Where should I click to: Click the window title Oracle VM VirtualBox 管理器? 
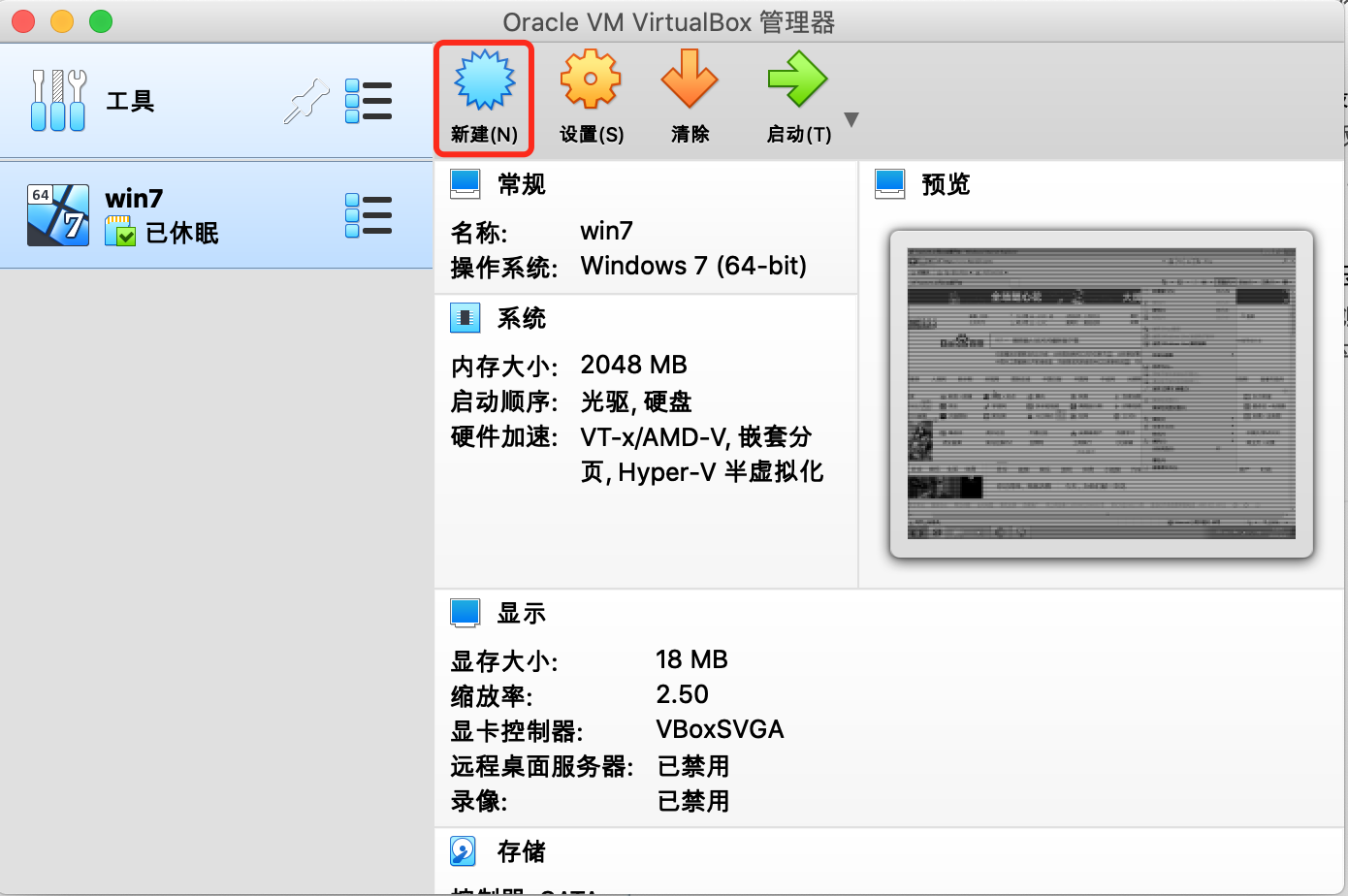pyautogui.click(x=669, y=21)
